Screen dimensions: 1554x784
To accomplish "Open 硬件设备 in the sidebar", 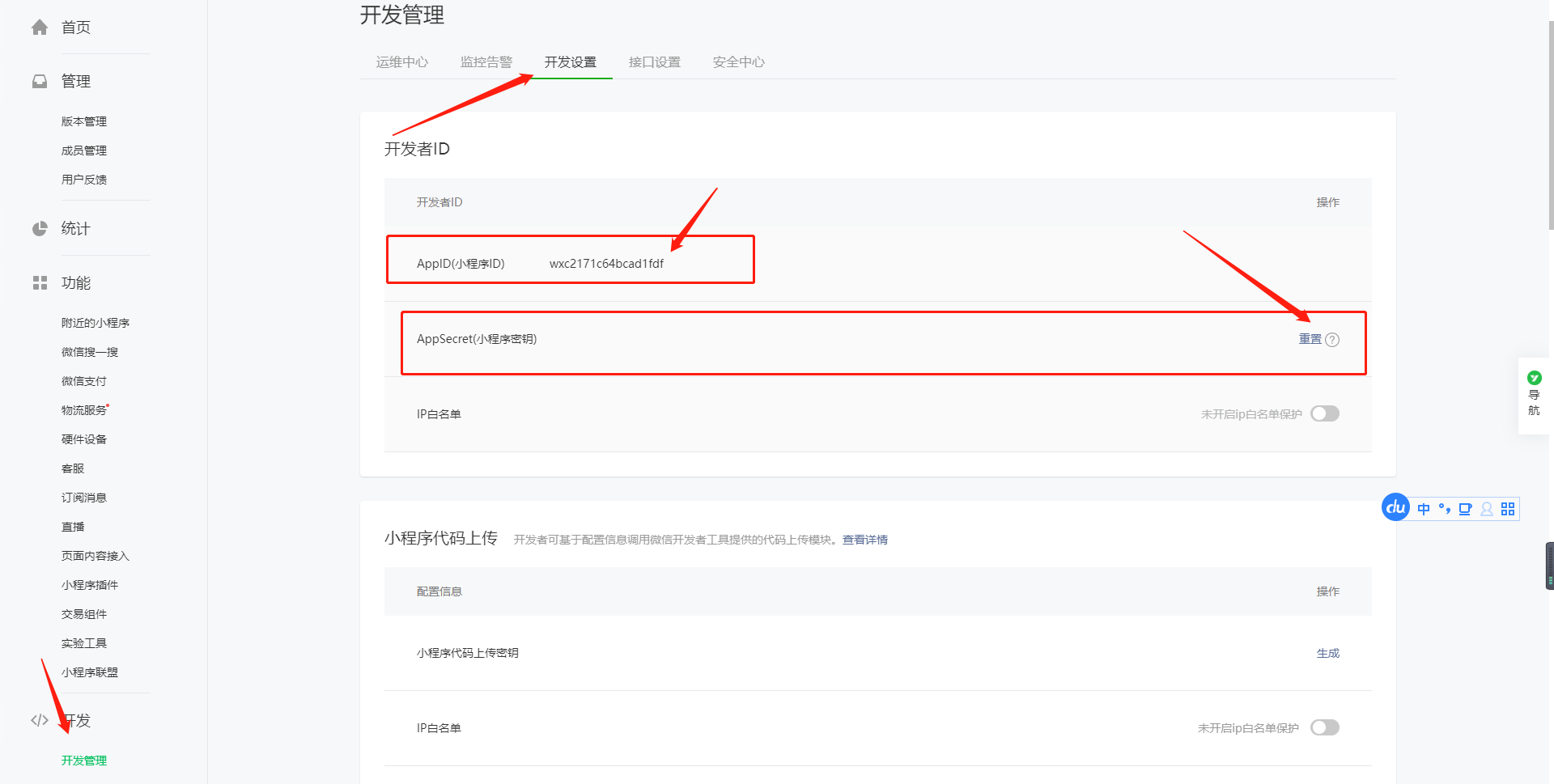I will click(84, 439).
